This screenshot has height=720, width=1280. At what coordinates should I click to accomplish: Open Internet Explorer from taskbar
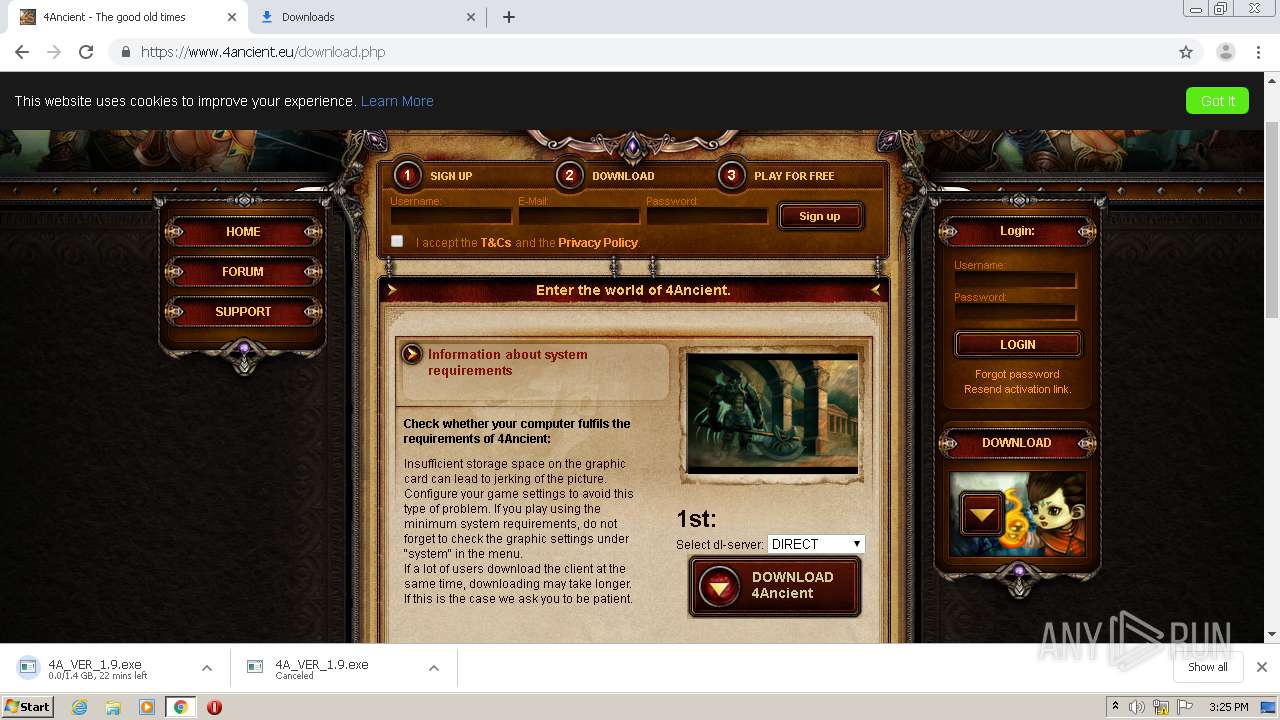[x=79, y=707]
